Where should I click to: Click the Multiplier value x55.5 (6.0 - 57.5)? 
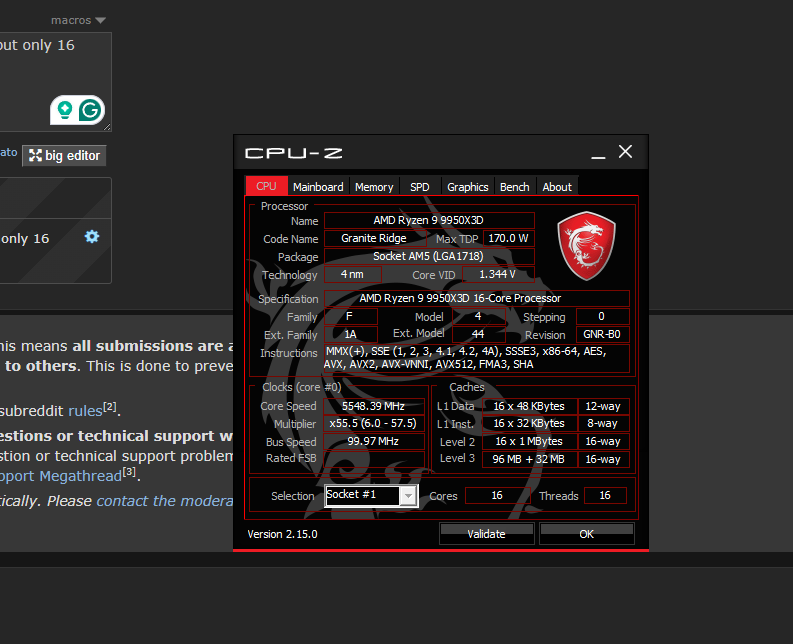coord(374,423)
